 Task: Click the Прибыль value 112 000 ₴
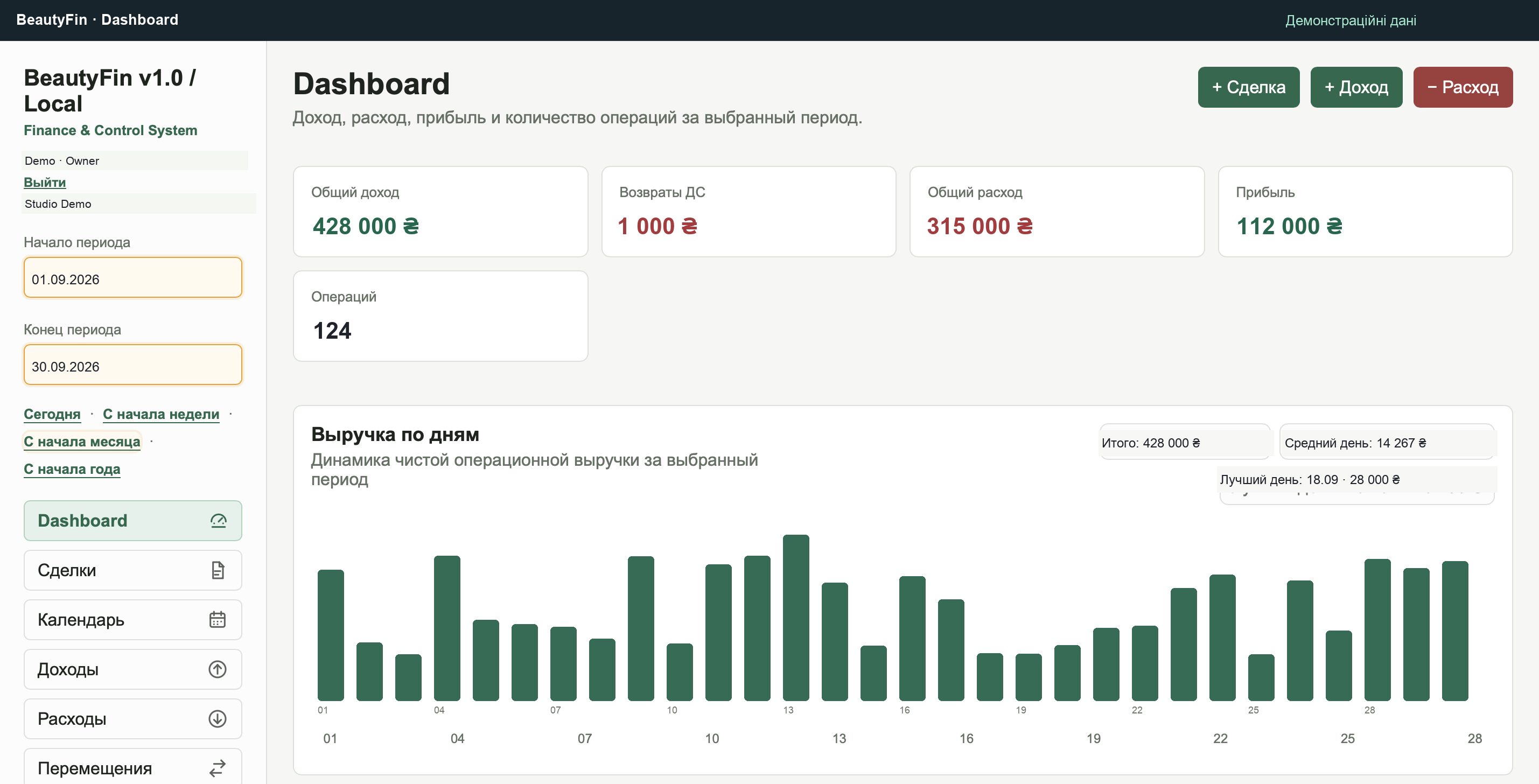coord(1289,227)
